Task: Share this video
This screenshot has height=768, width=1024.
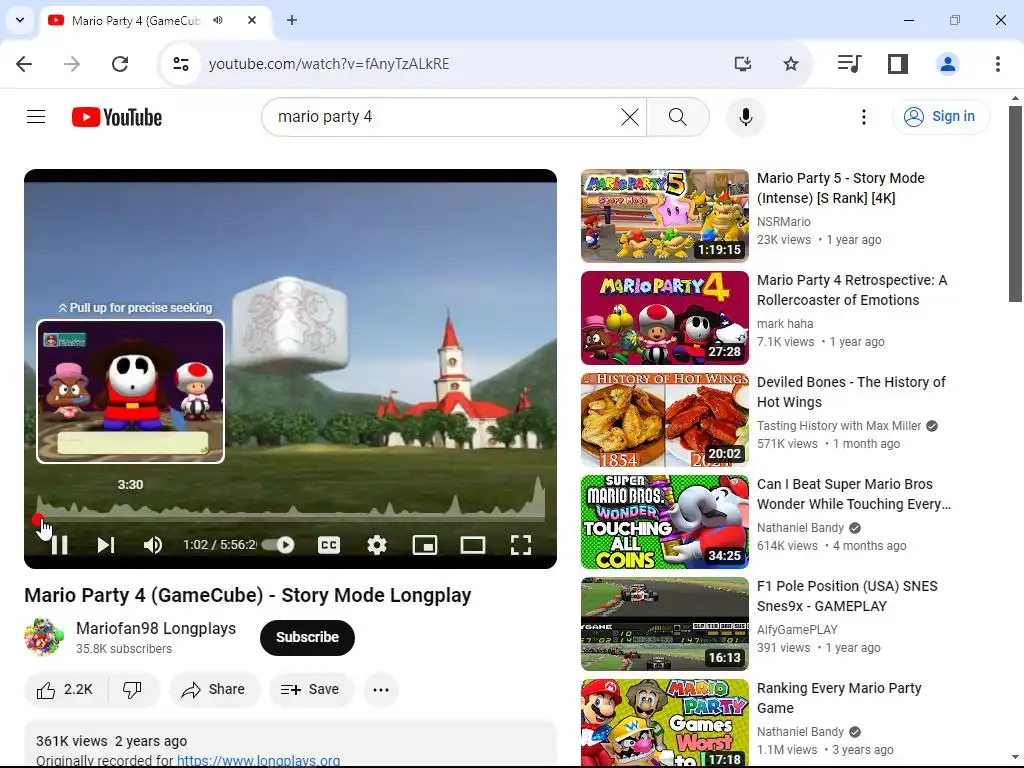Action: coord(214,690)
